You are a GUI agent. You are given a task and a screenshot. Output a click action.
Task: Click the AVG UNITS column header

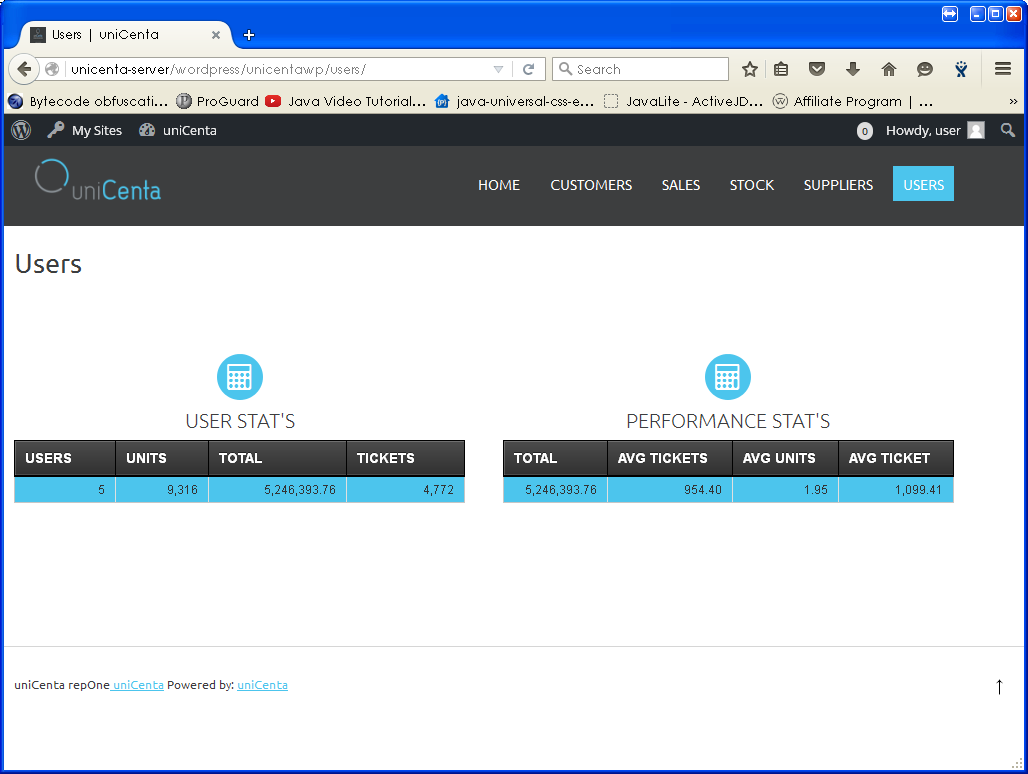(785, 458)
